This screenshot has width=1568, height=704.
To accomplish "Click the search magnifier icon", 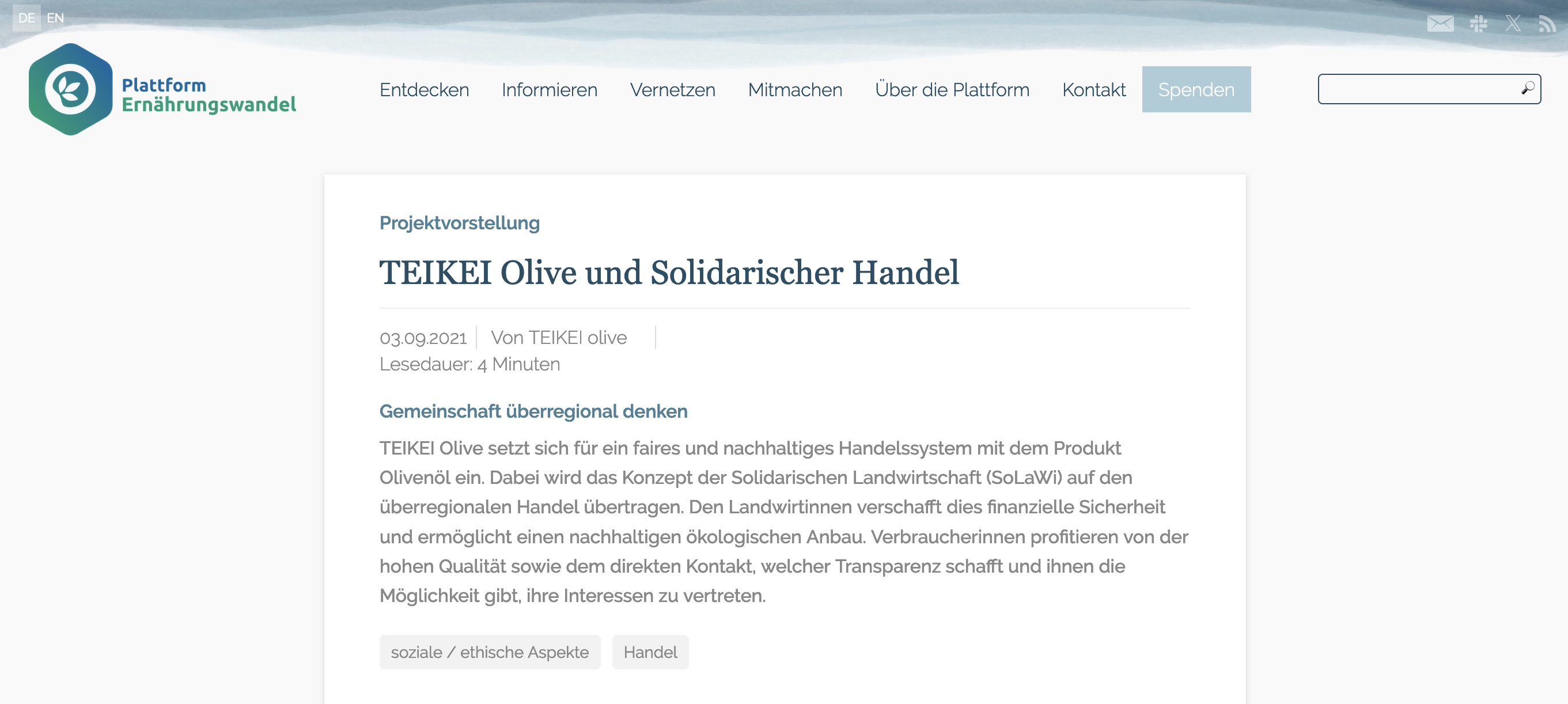I will pyautogui.click(x=1527, y=89).
